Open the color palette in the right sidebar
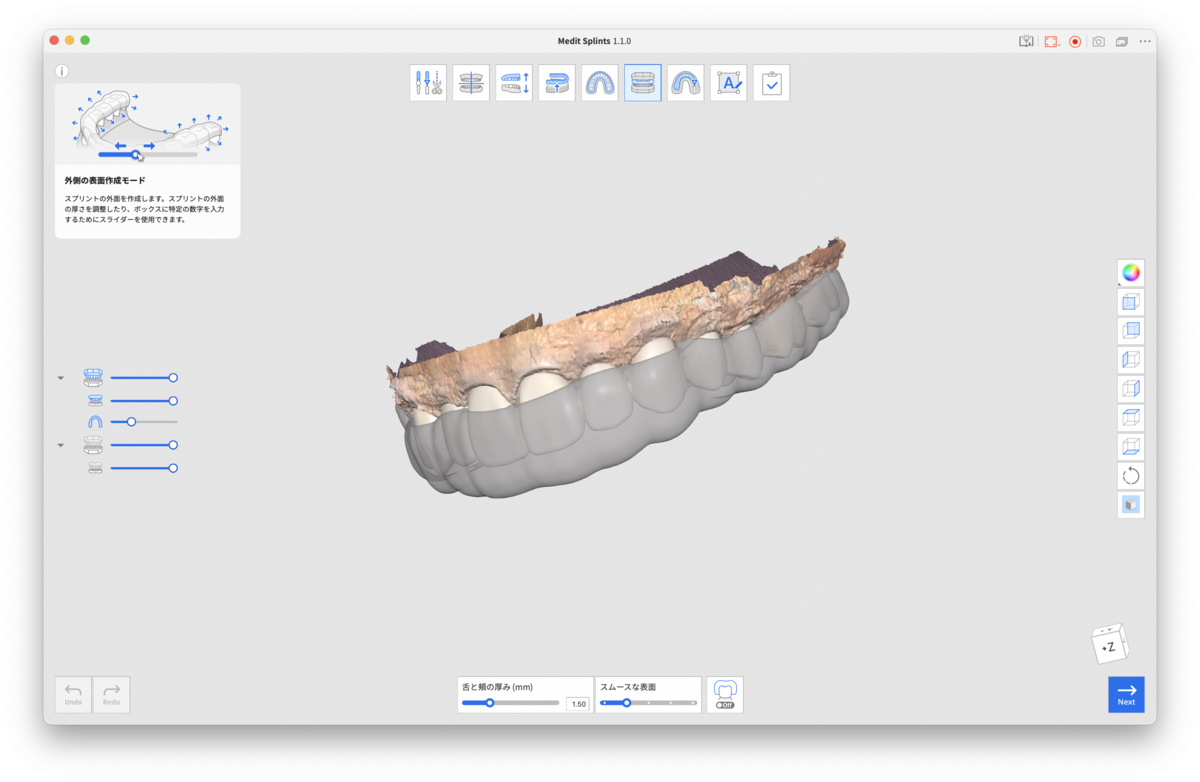Image resolution: width=1200 pixels, height=782 pixels. point(1130,271)
